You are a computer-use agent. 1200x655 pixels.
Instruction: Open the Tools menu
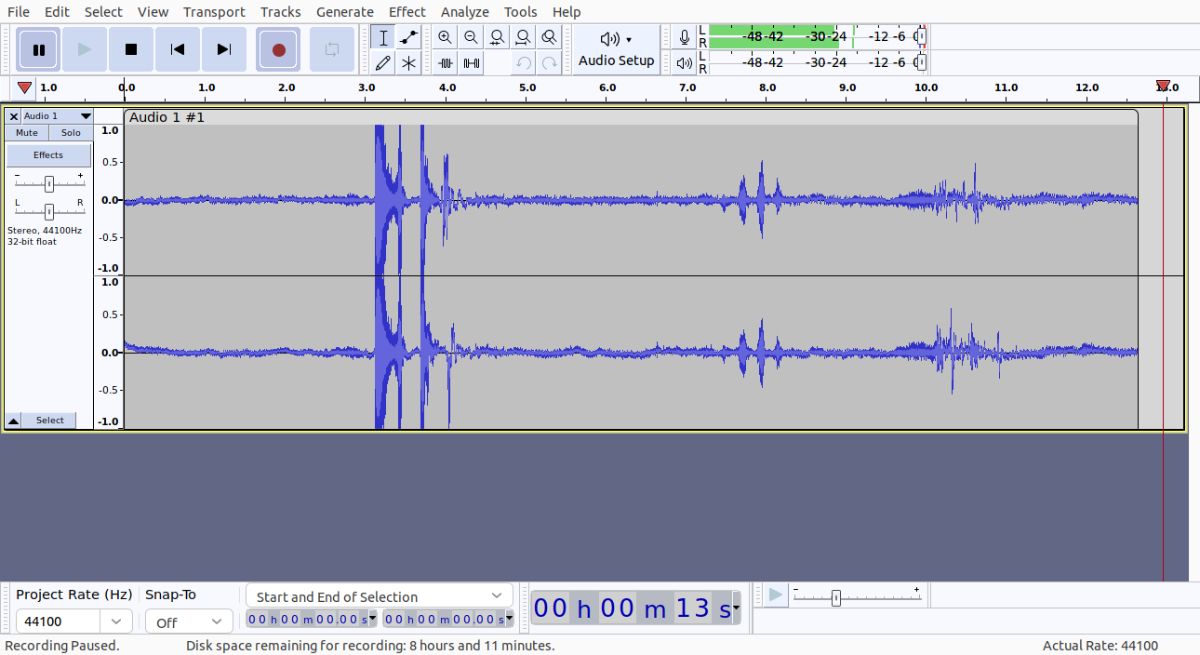pyautogui.click(x=520, y=12)
